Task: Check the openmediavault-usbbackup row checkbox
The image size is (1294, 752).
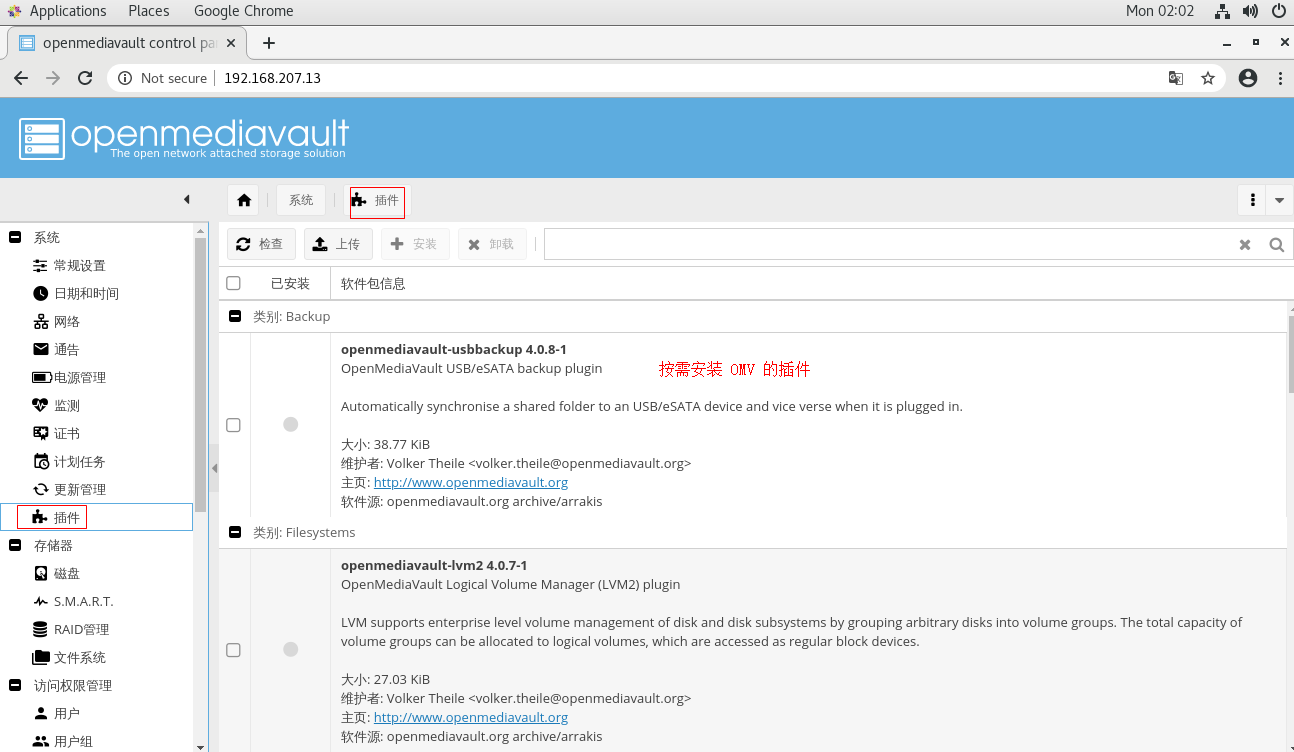Action: tap(233, 424)
